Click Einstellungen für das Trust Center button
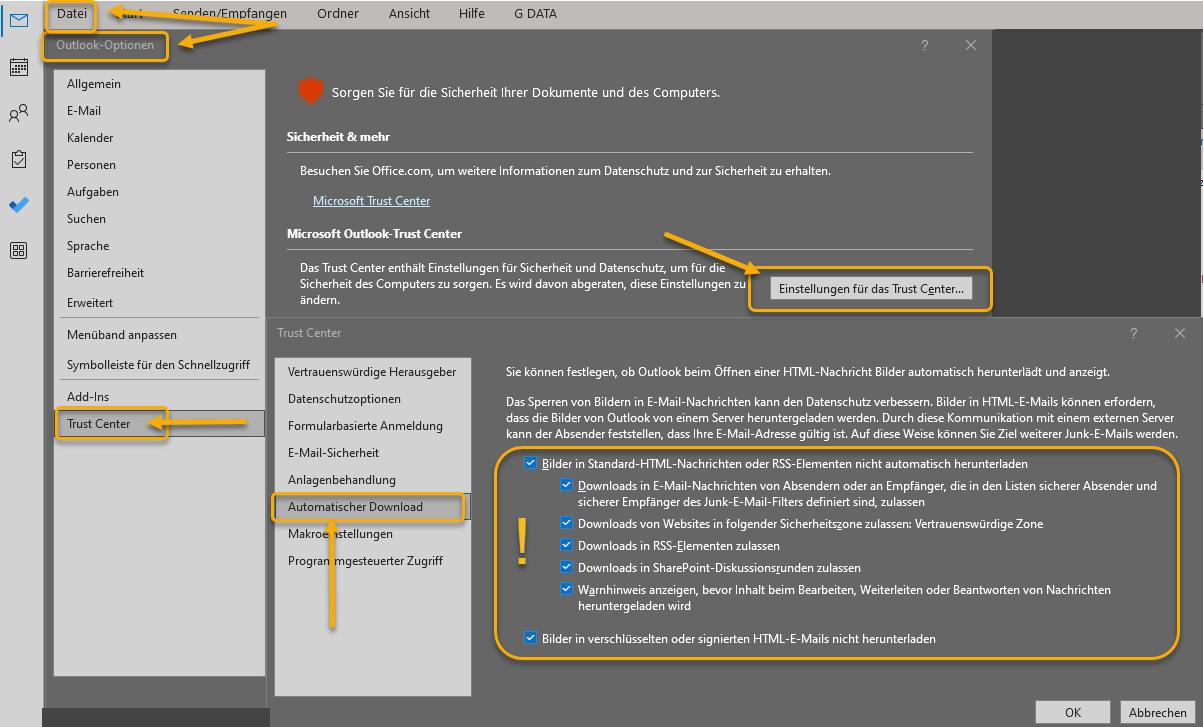The width and height of the screenshot is (1203, 727). click(871, 289)
